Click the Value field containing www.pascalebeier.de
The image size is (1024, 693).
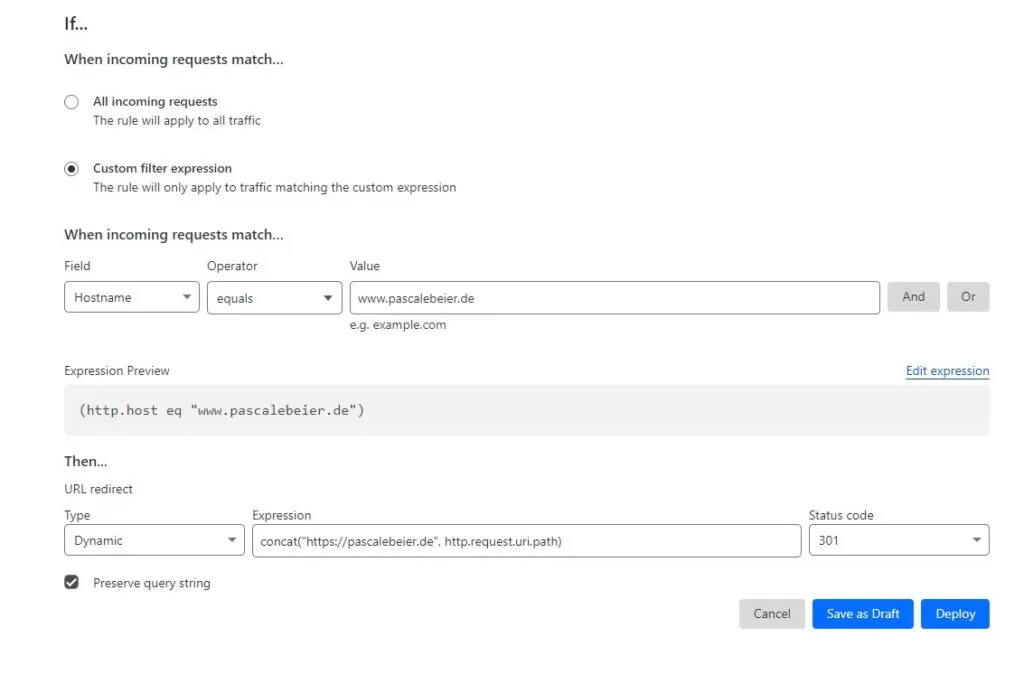pos(614,298)
